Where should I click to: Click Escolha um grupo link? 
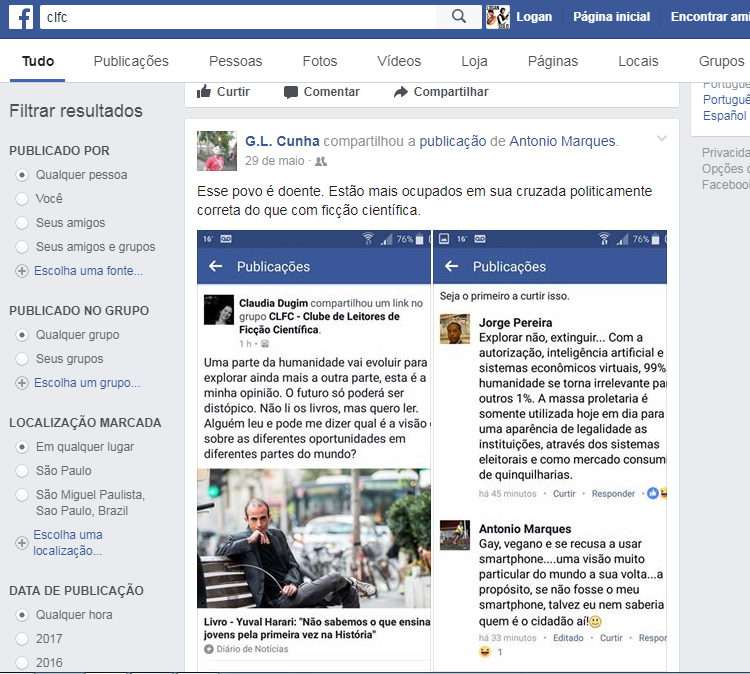(87, 383)
